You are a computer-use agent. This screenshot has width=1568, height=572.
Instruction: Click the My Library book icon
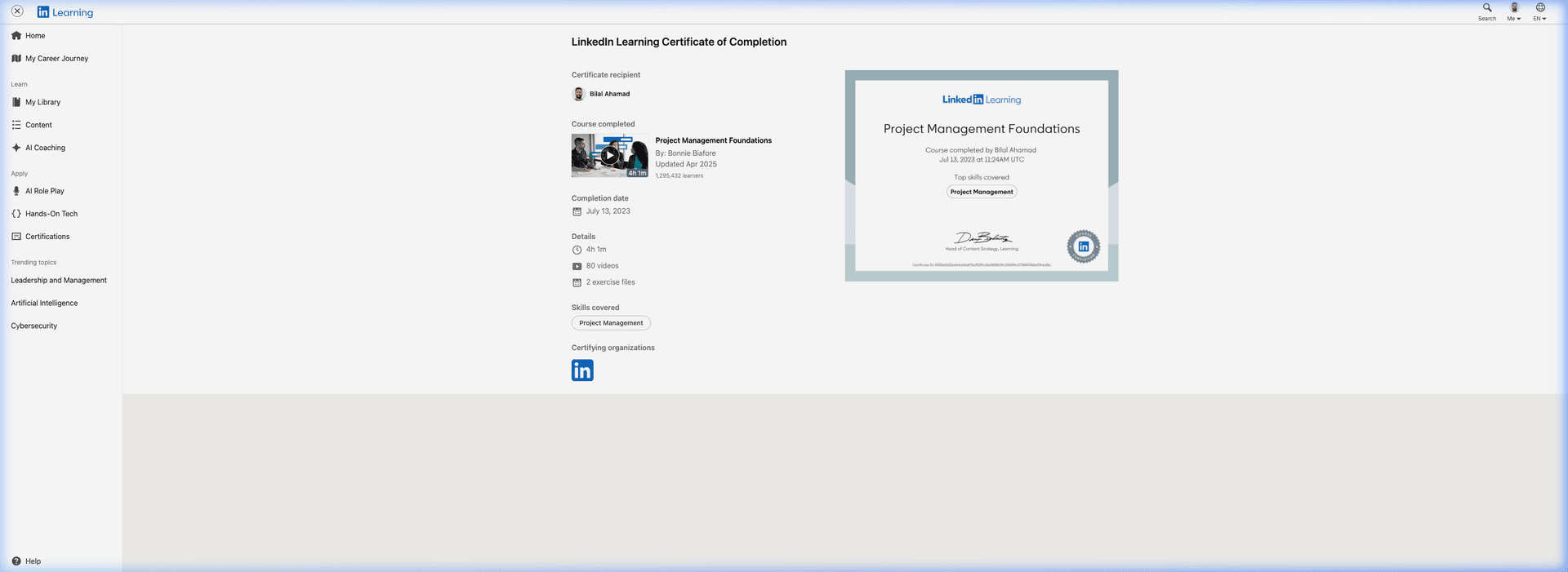coord(16,103)
